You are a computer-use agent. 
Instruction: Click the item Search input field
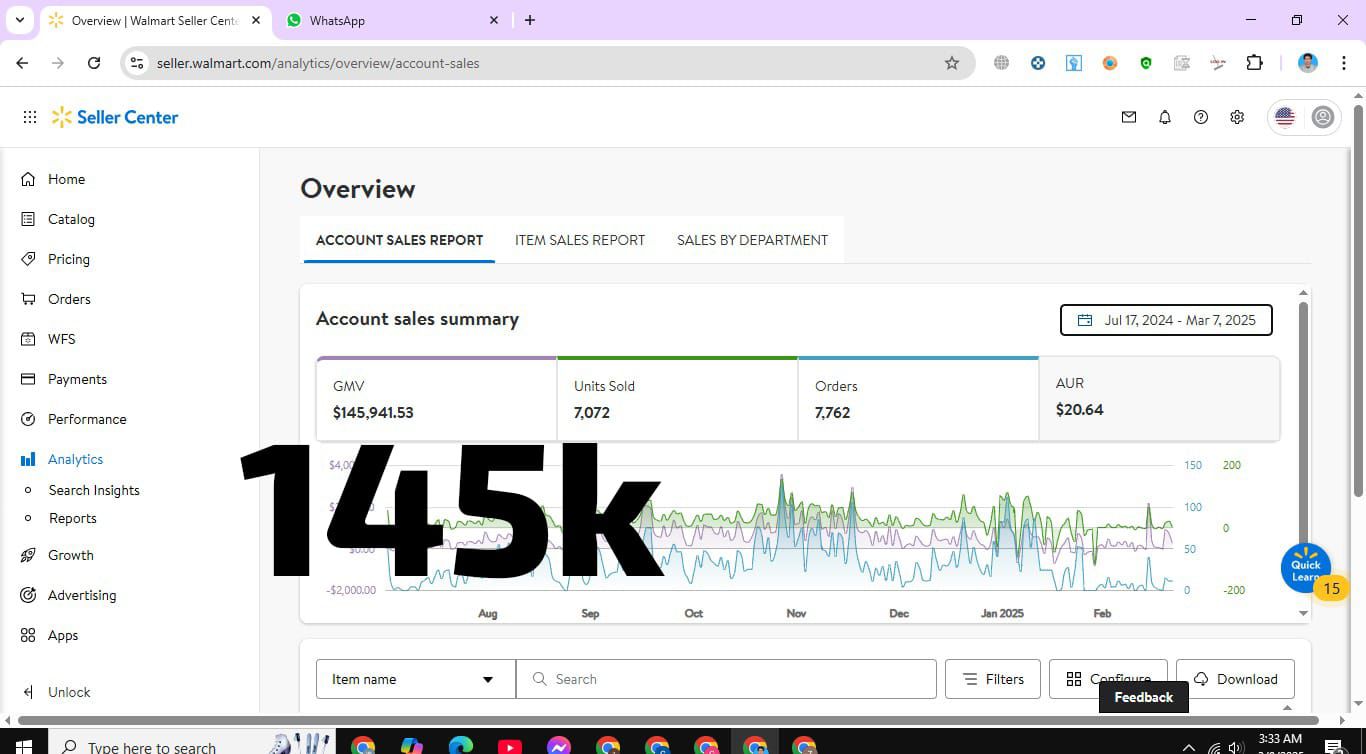tap(726, 679)
